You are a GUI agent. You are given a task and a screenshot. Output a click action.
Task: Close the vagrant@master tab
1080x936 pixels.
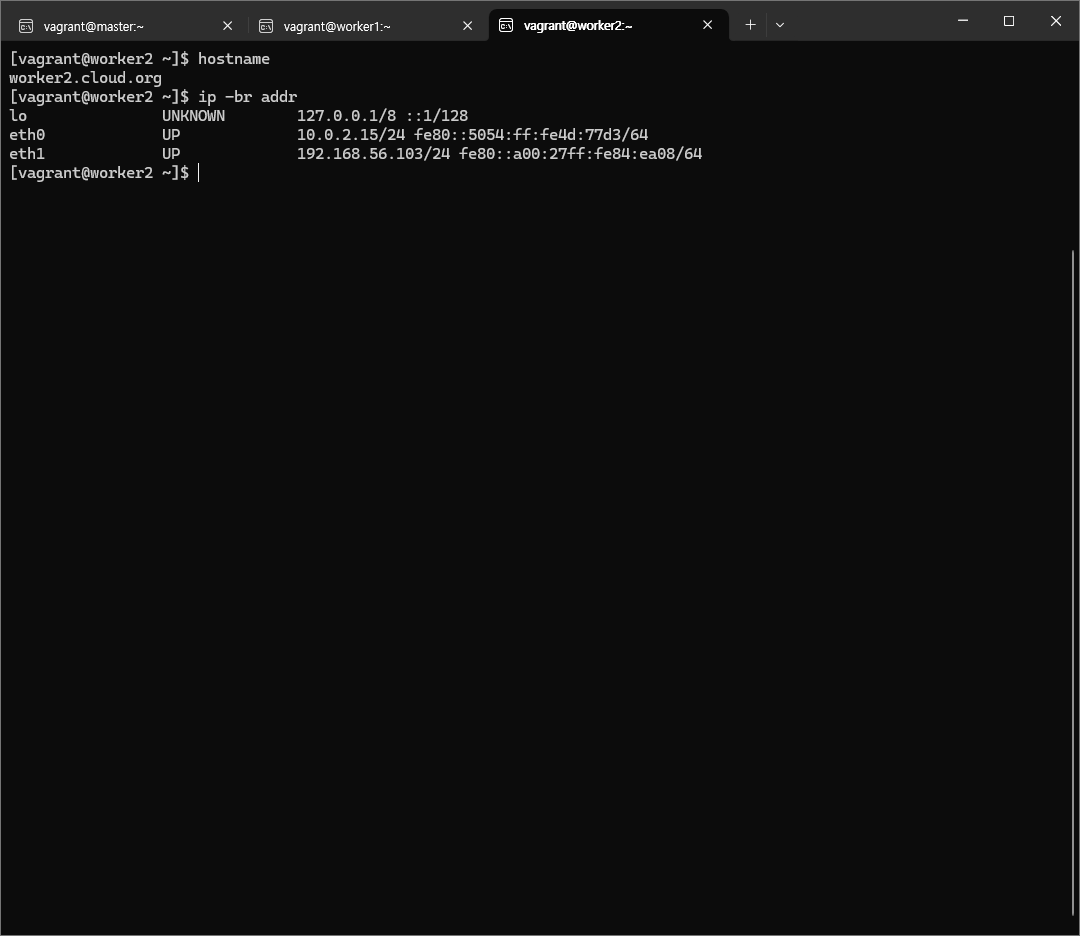click(x=227, y=26)
